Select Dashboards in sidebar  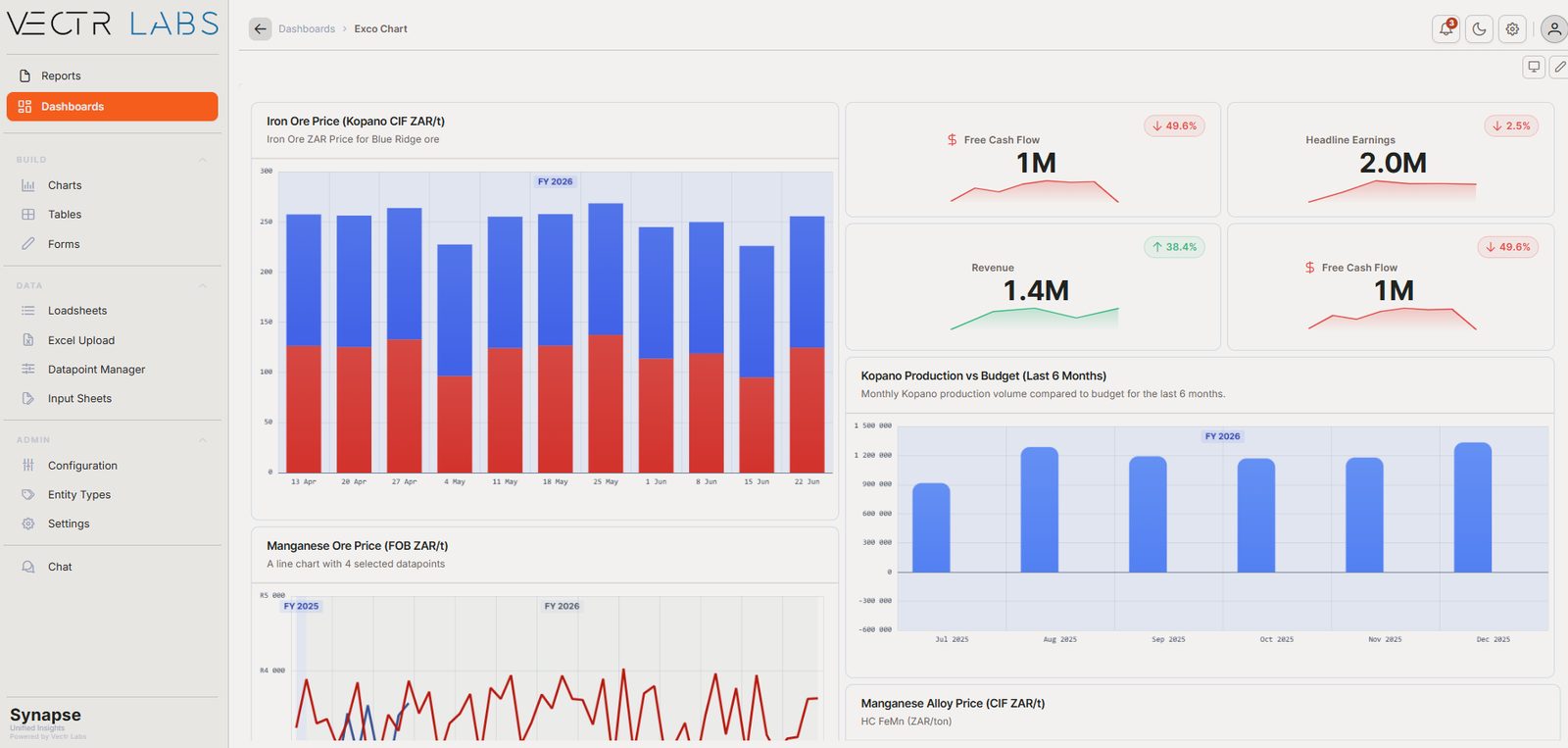point(112,107)
